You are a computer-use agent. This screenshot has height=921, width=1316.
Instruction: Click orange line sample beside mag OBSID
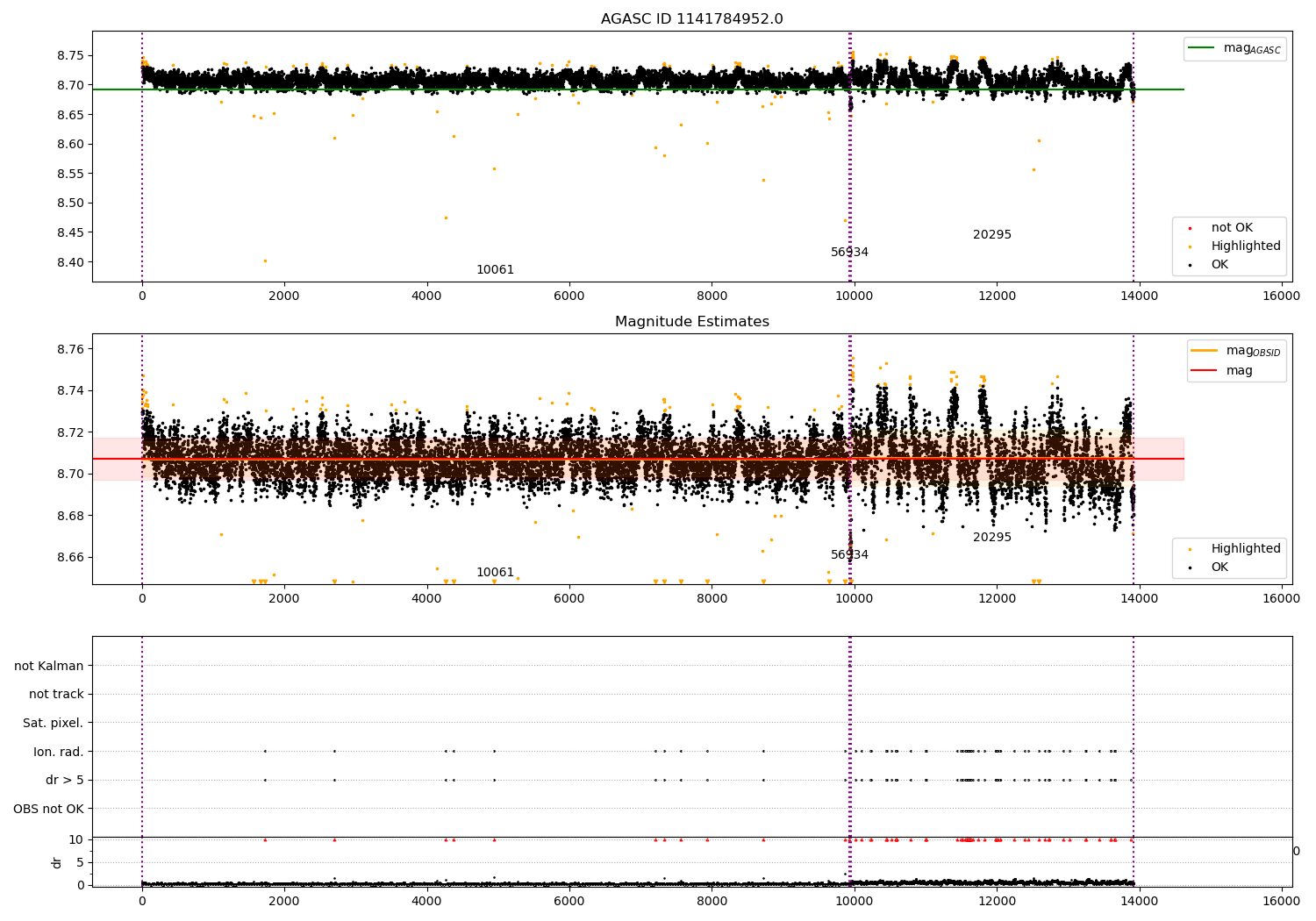[1205, 351]
